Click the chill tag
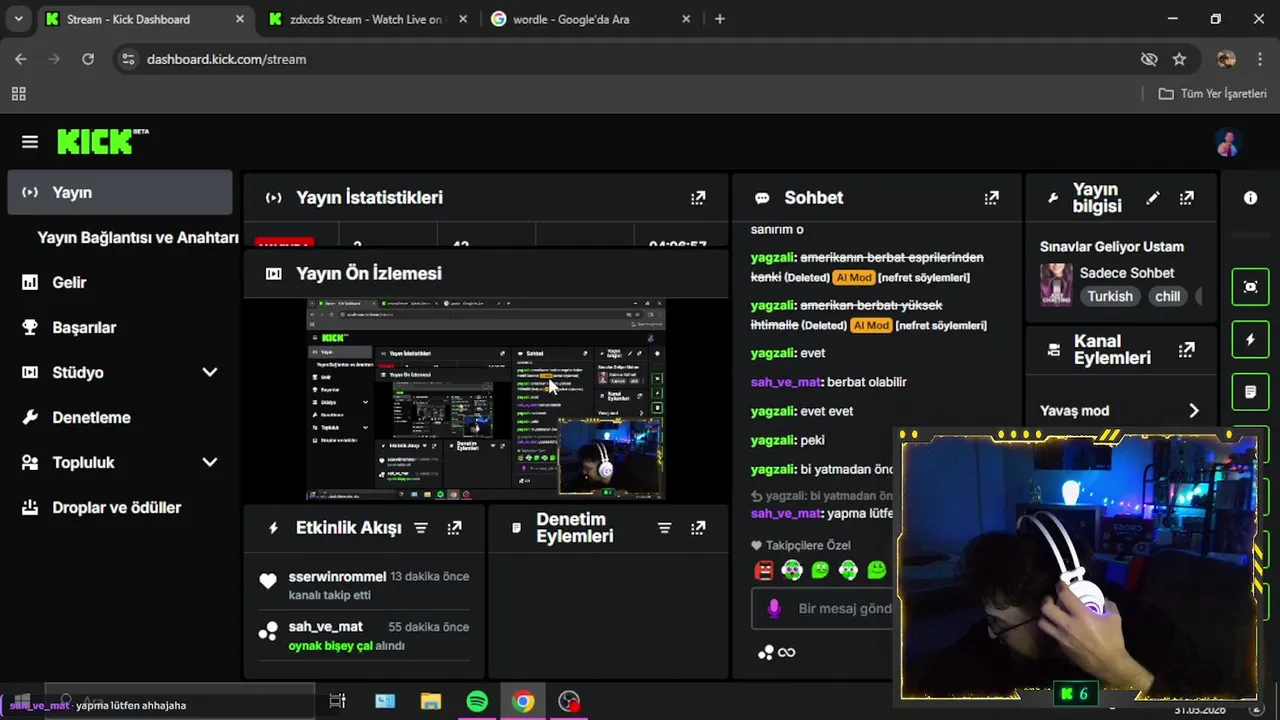The height and width of the screenshot is (720, 1280). (1167, 297)
